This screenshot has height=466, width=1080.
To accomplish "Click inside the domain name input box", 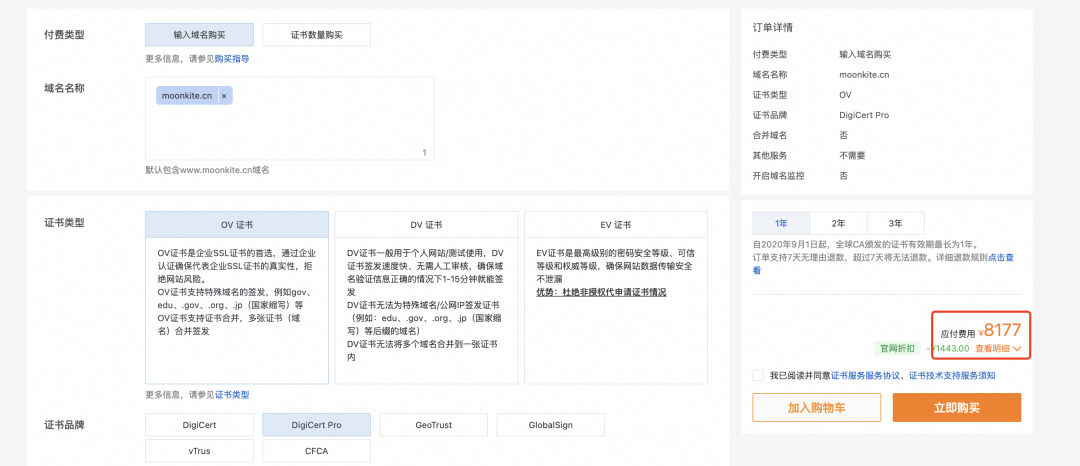I will coord(289,118).
